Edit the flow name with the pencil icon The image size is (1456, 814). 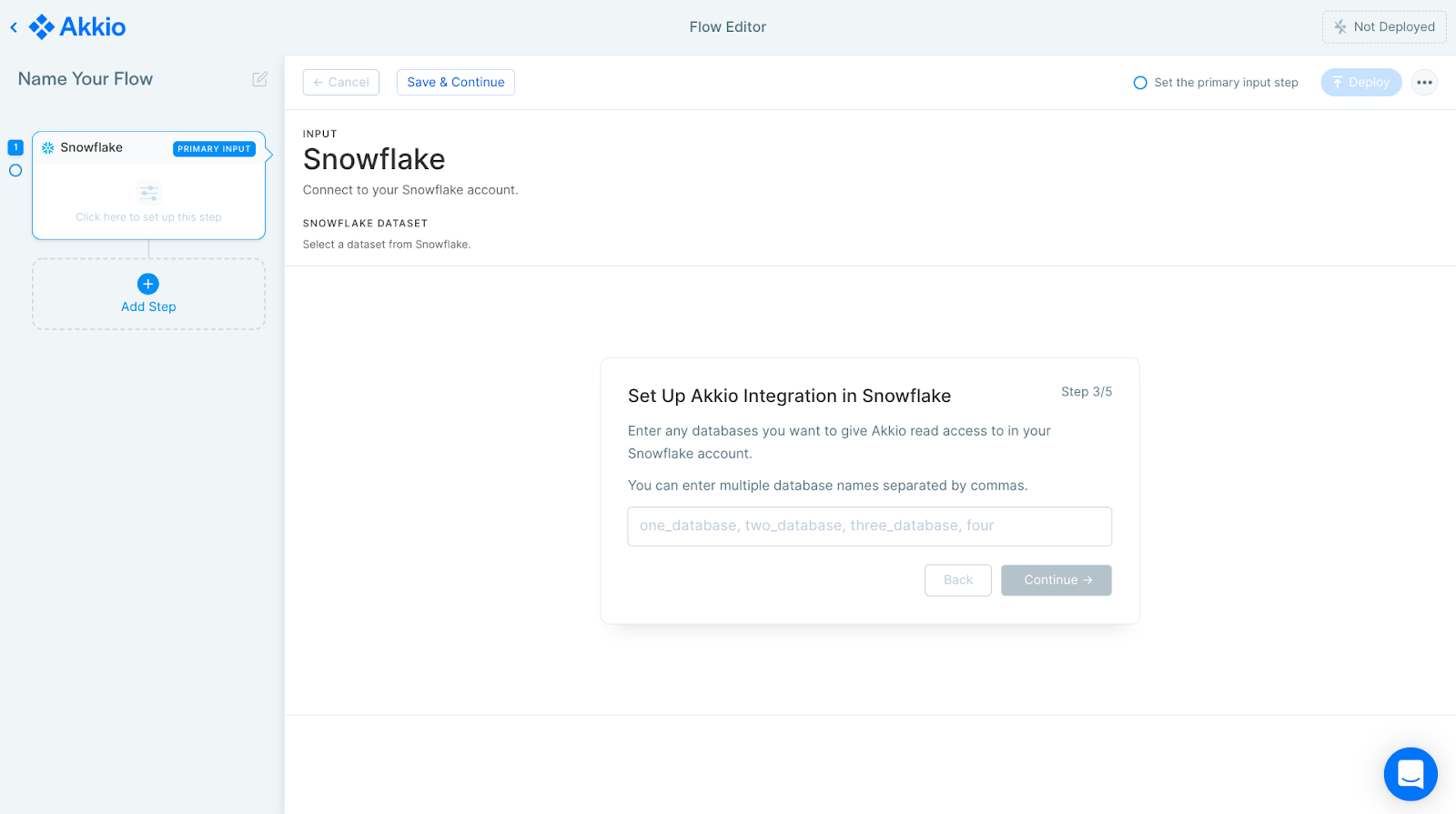(x=260, y=79)
